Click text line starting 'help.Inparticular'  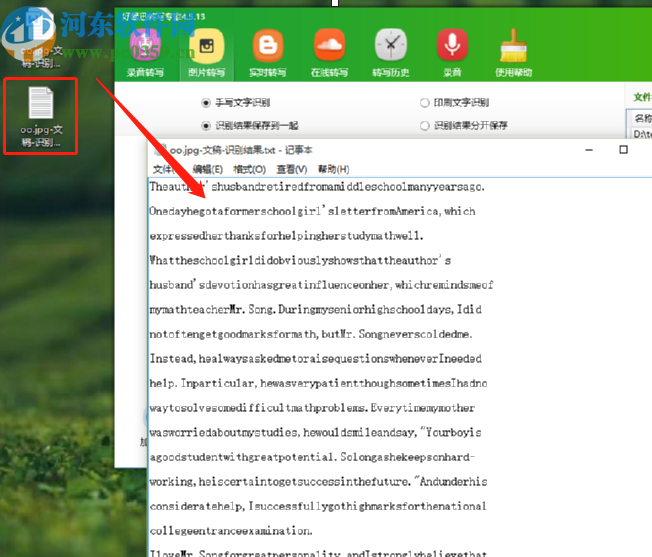(319, 383)
